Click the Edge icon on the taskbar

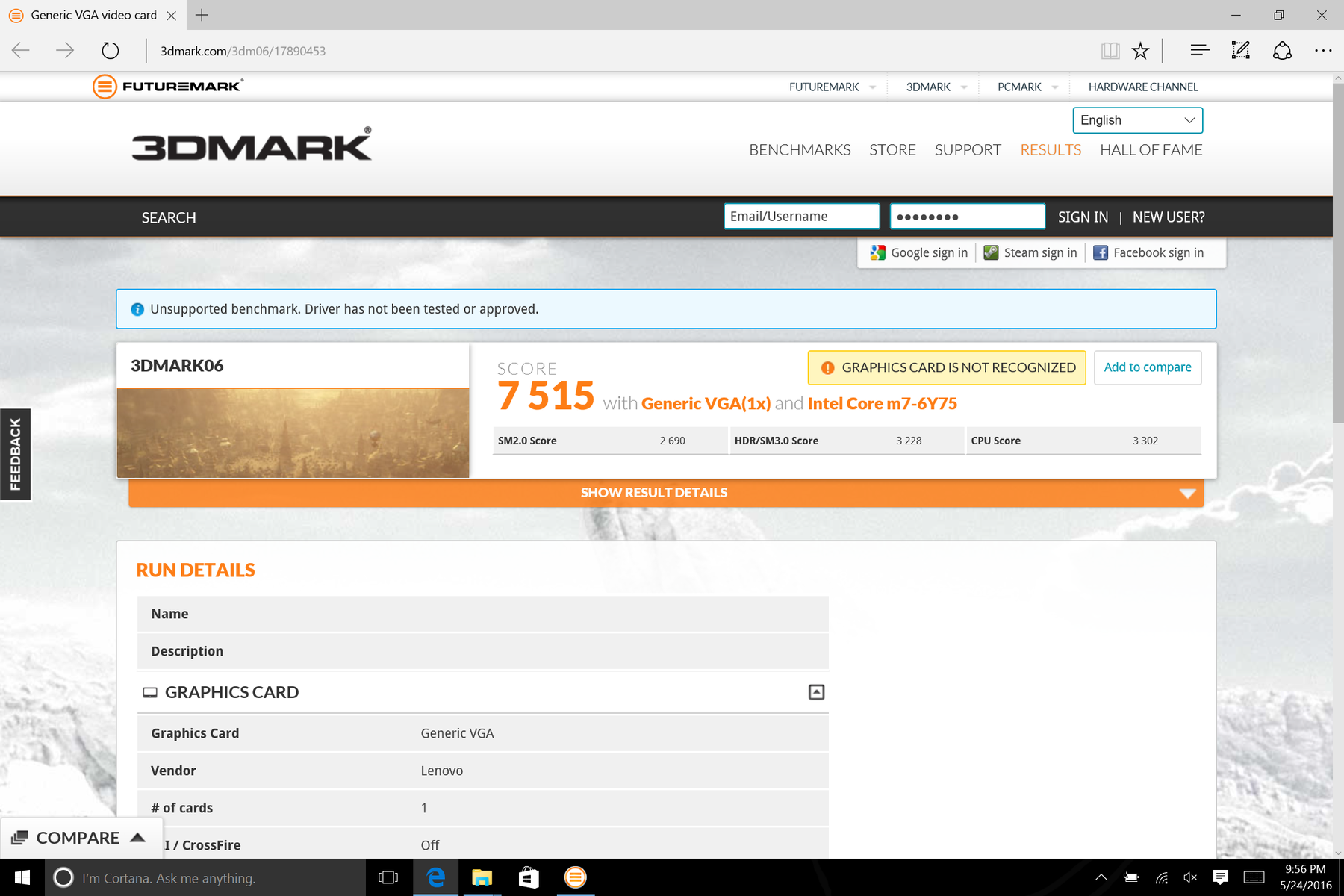tap(435, 877)
